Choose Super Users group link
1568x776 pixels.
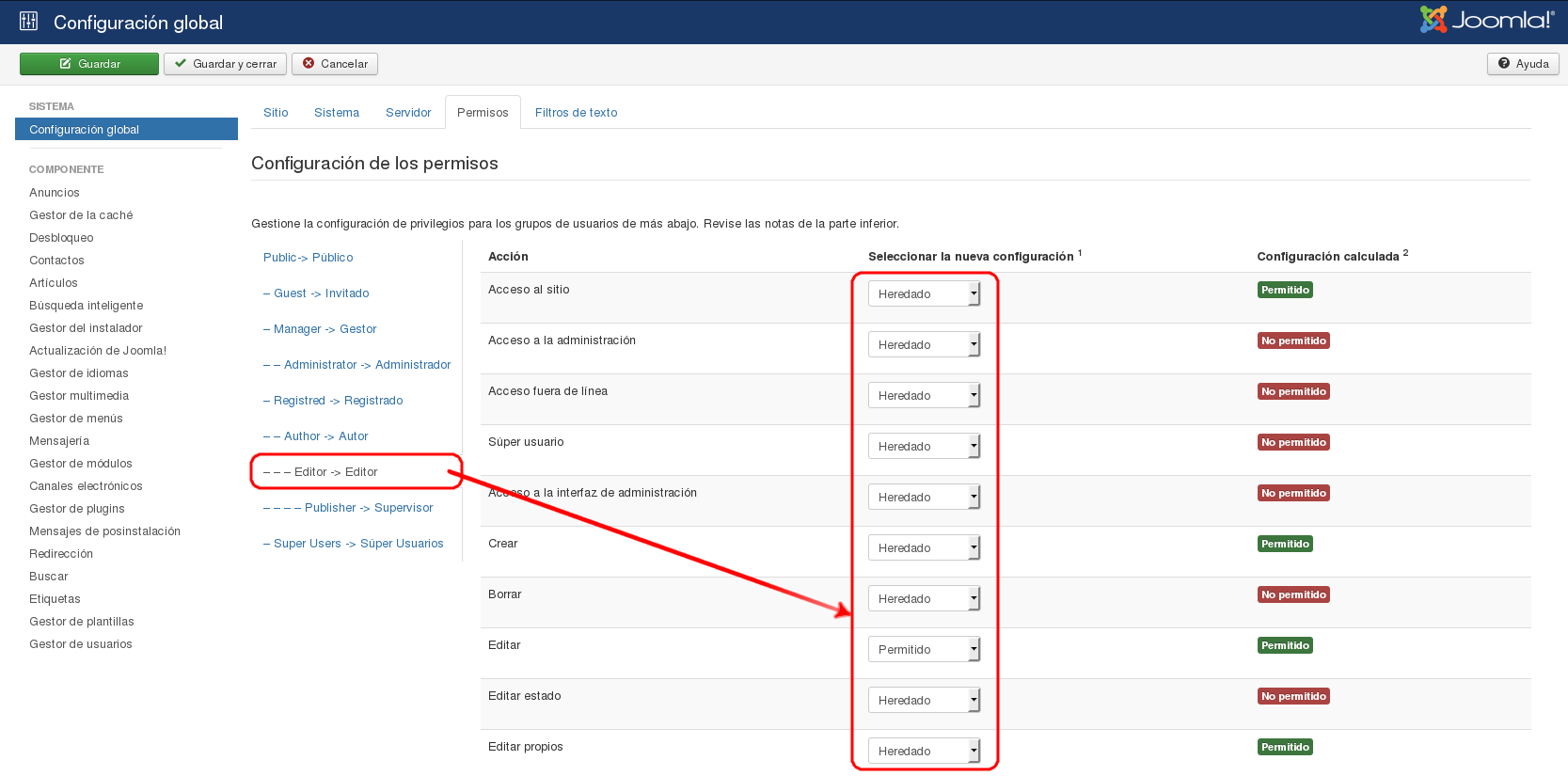pos(357,544)
